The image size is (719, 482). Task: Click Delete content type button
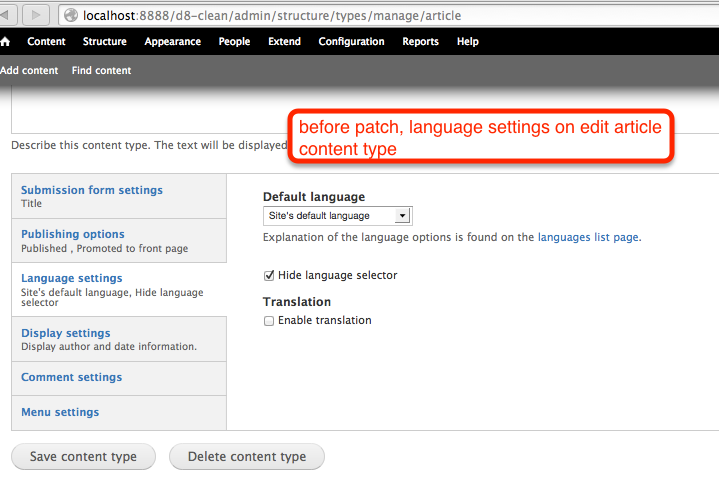pyautogui.click(x=247, y=457)
